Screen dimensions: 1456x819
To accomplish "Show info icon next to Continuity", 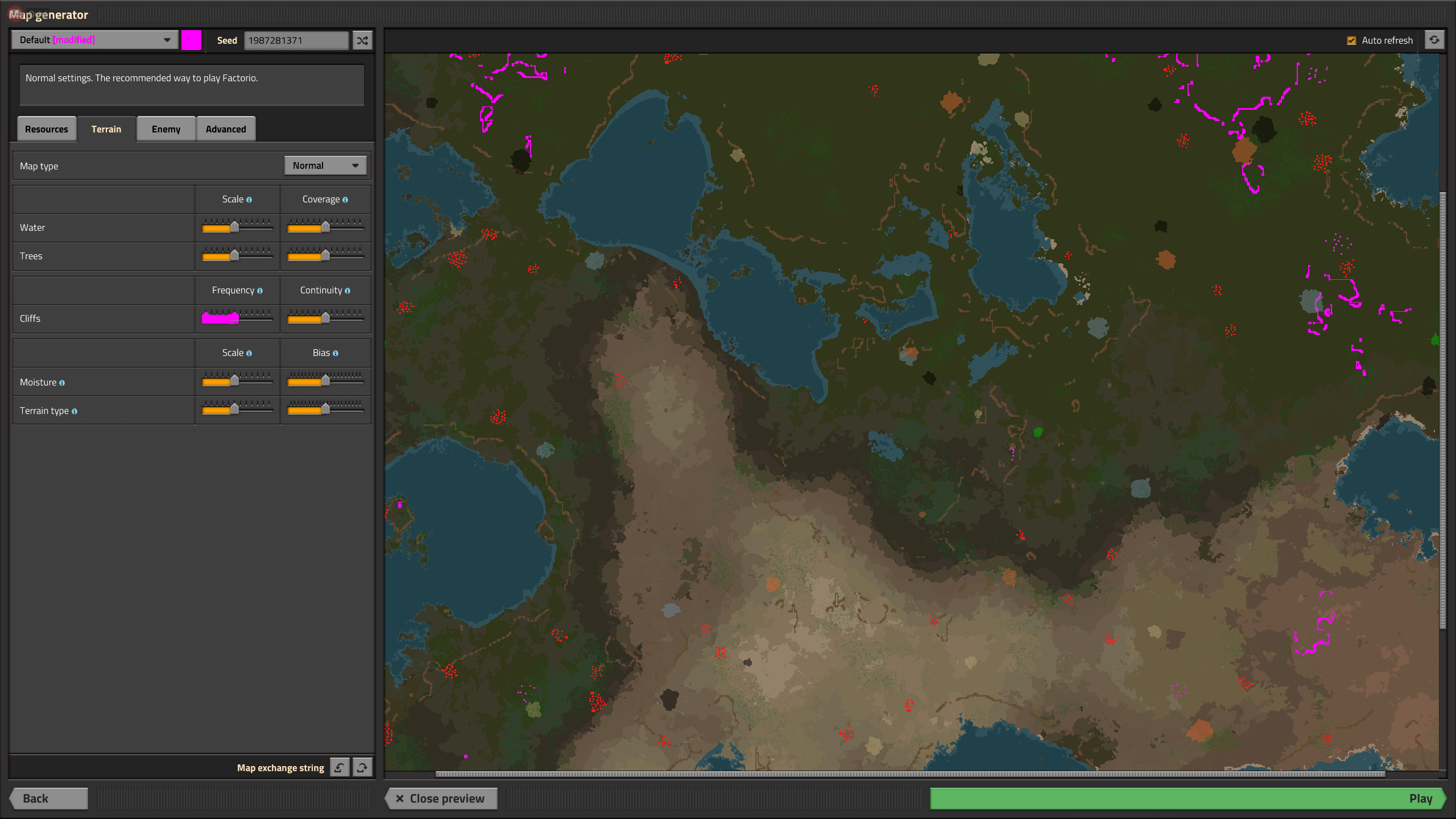I will click(348, 291).
